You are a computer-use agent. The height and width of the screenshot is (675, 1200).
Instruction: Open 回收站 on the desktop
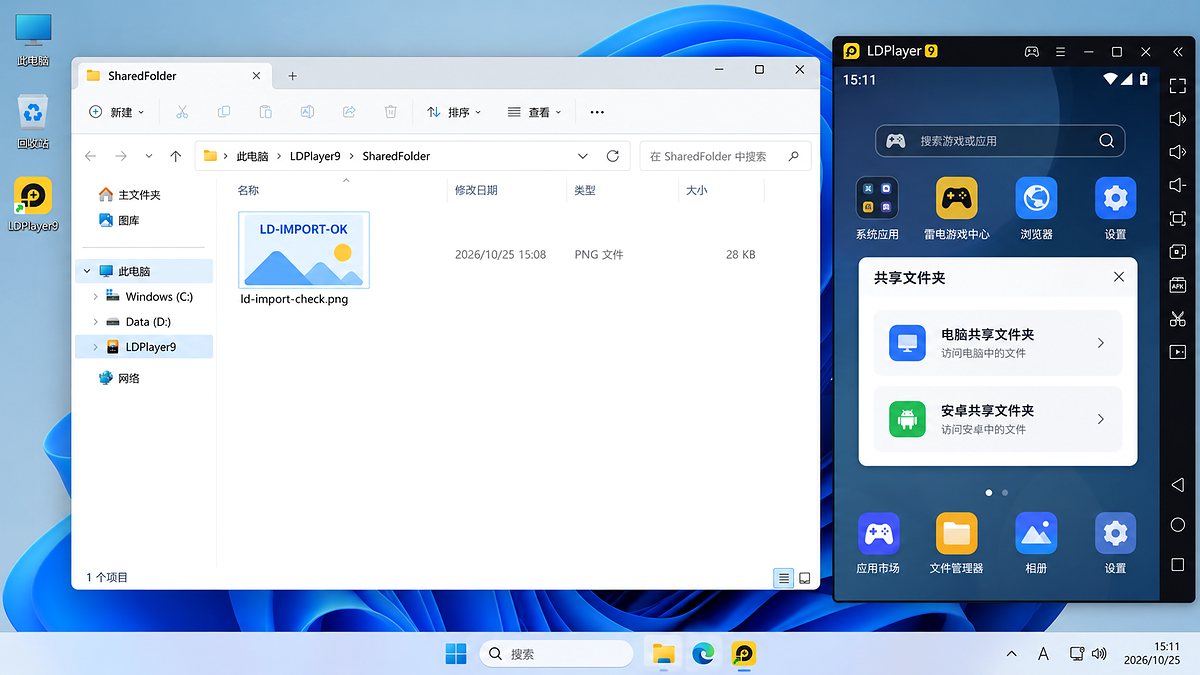tap(33, 120)
